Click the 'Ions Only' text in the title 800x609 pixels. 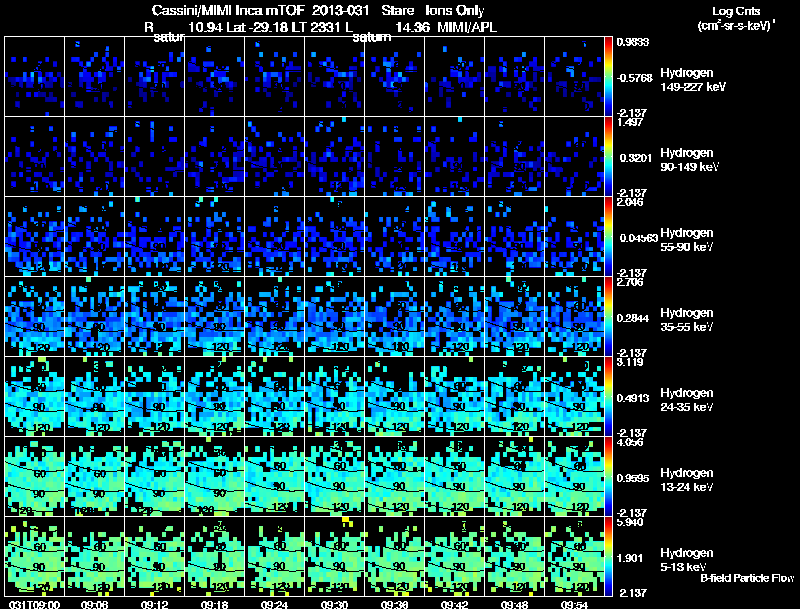point(455,11)
